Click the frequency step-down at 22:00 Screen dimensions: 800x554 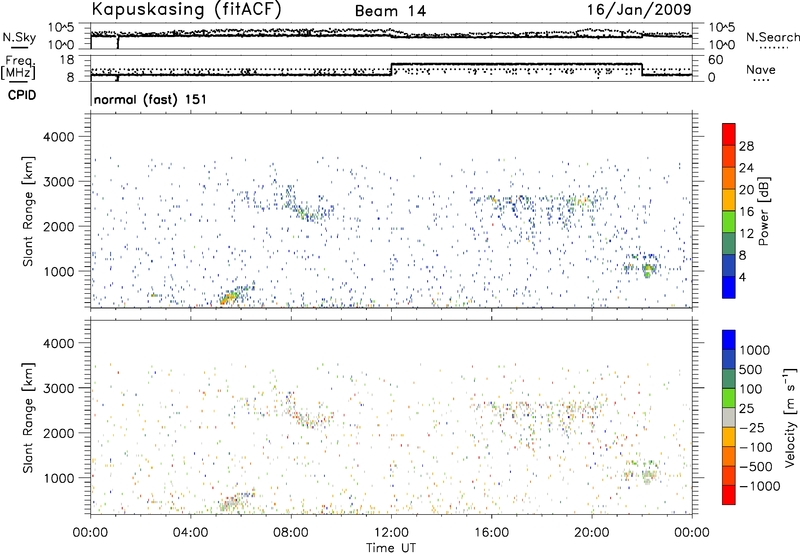(642, 69)
